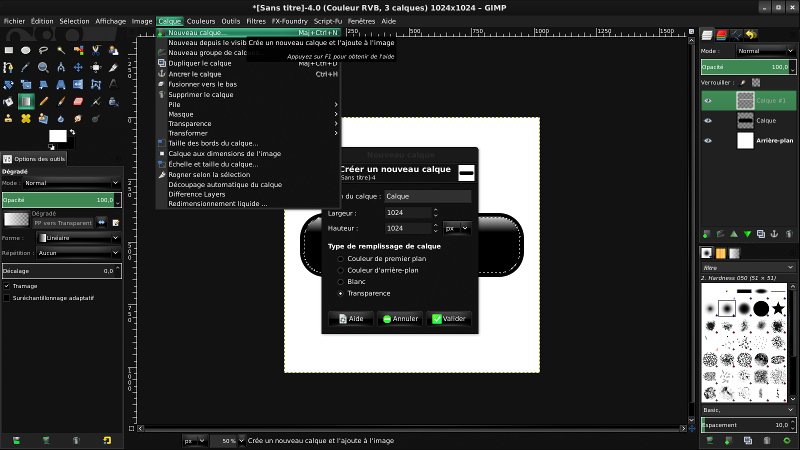Select the Bucket Fill tool

click(x=9, y=102)
